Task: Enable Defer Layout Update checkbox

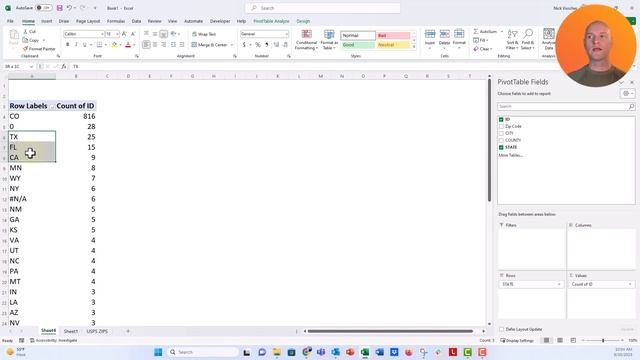Action: click(x=502, y=329)
